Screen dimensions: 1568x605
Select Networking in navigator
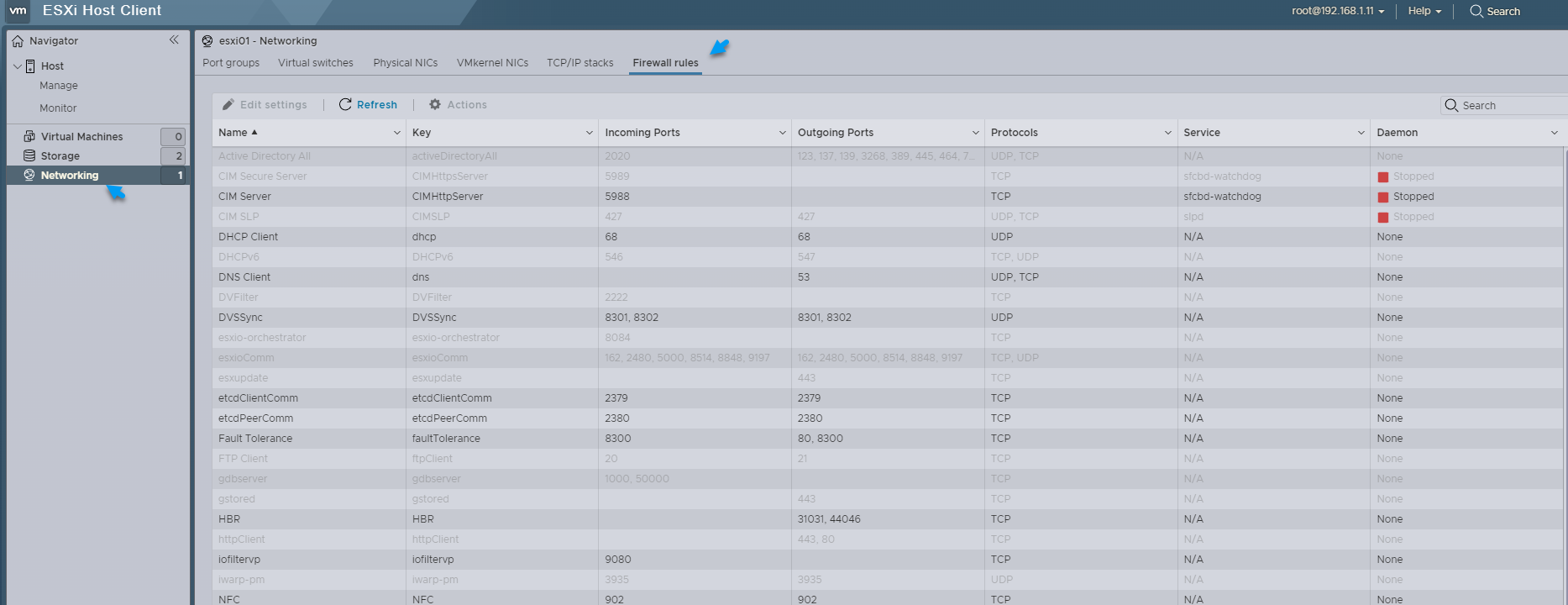click(x=70, y=176)
